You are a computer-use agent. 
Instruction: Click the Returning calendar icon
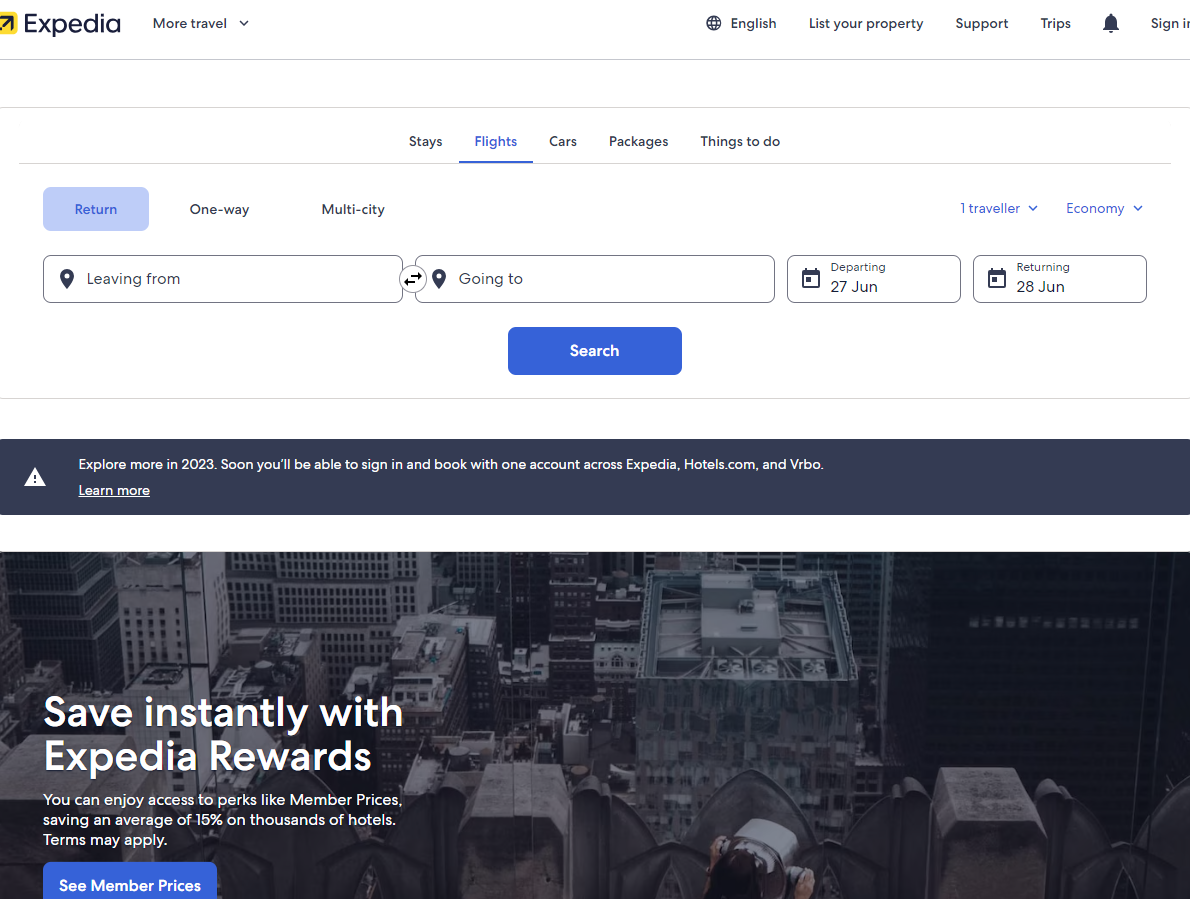point(997,279)
